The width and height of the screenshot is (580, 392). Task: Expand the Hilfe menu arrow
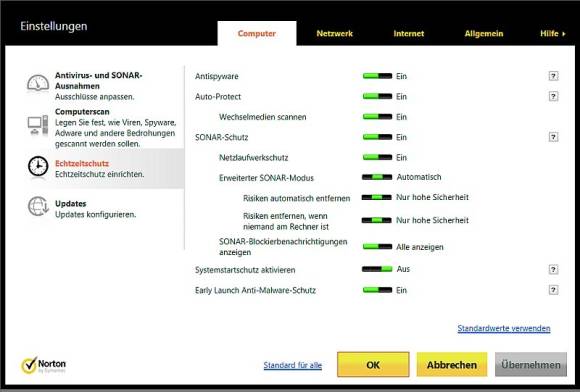pyautogui.click(x=564, y=34)
